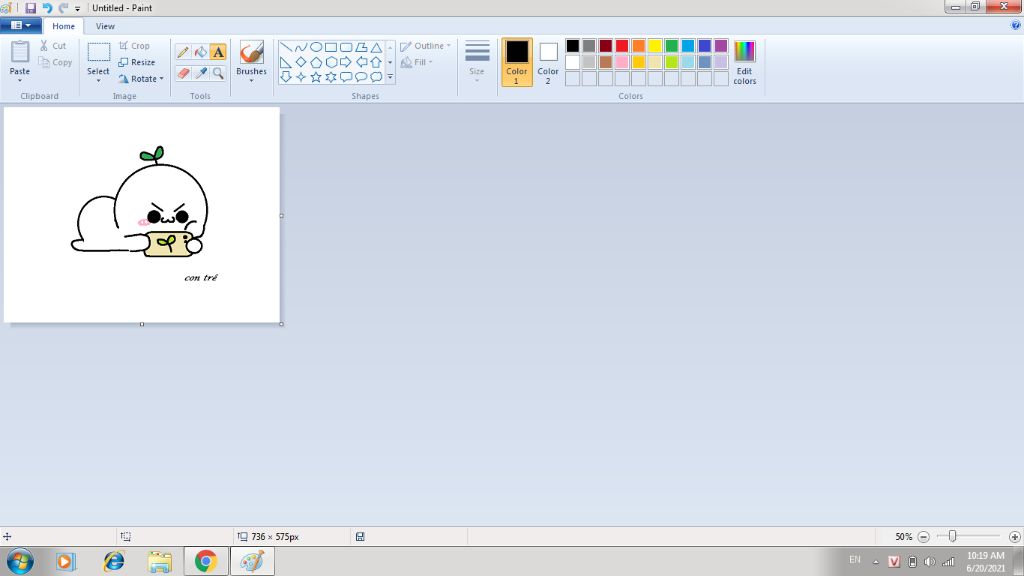Open Customize Quick Access Toolbar arrow
This screenshot has height=576, width=1024.
77,8
